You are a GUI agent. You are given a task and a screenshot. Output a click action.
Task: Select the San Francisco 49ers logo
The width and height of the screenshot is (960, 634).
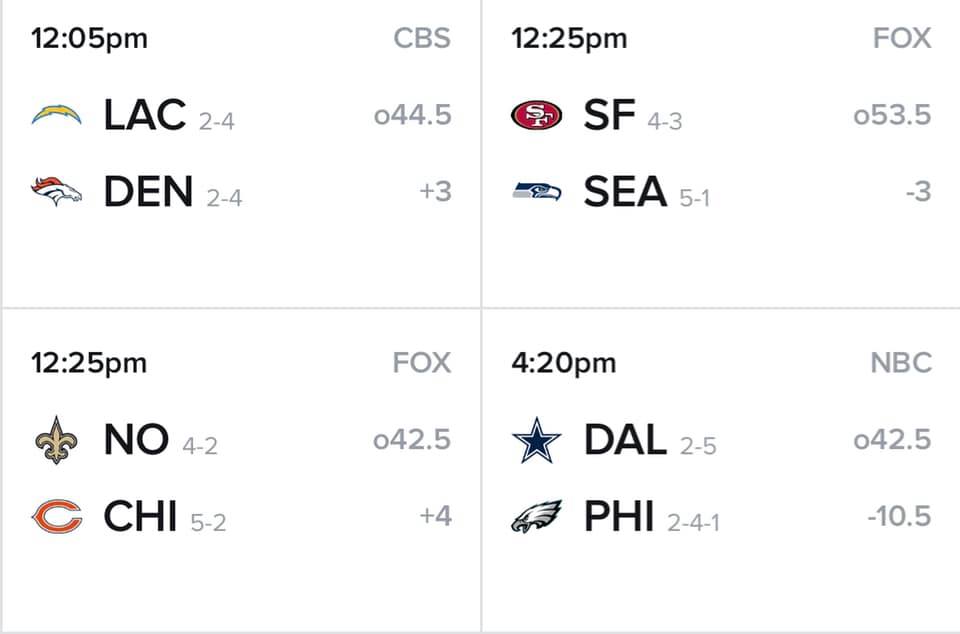[536, 115]
